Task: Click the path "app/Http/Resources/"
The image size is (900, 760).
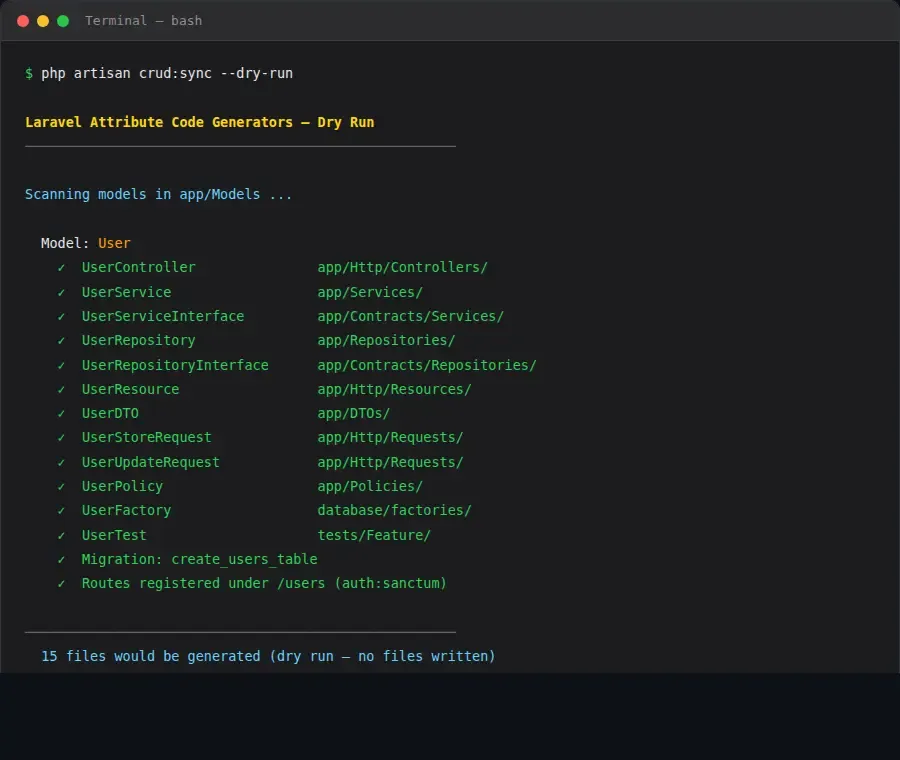Action: (x=394, y=389)
